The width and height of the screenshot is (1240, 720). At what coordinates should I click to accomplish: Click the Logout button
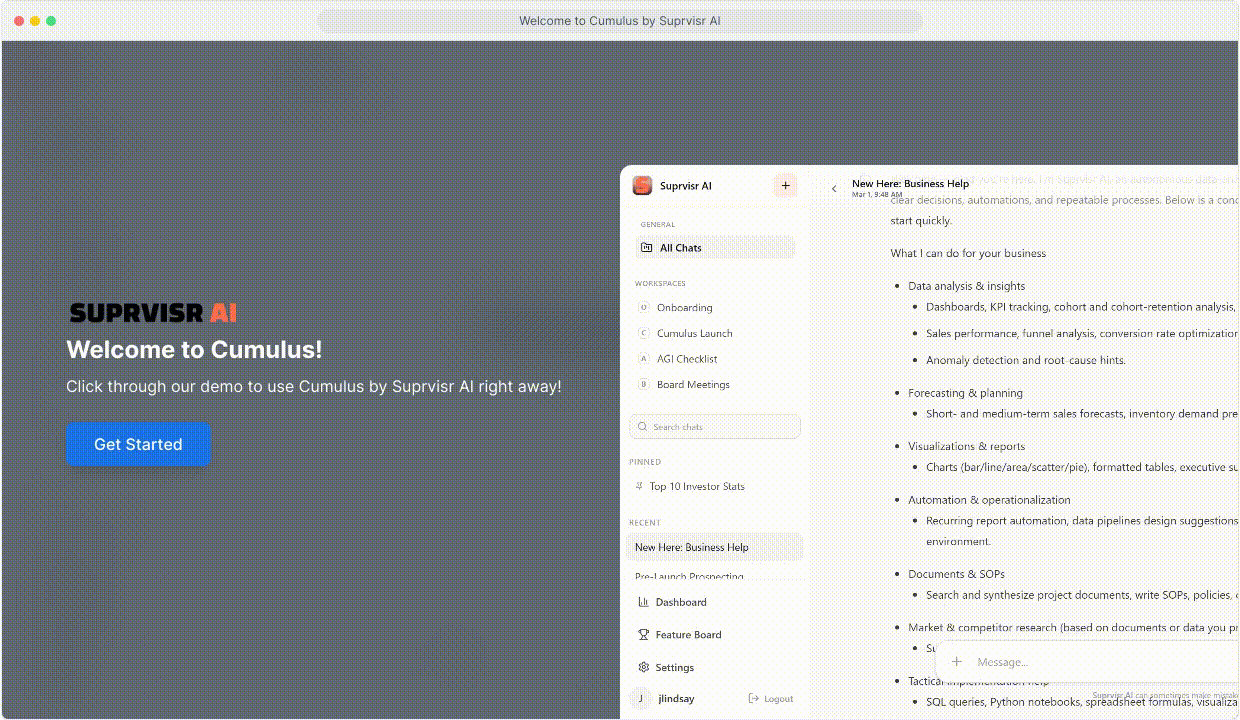pos(770,699)
